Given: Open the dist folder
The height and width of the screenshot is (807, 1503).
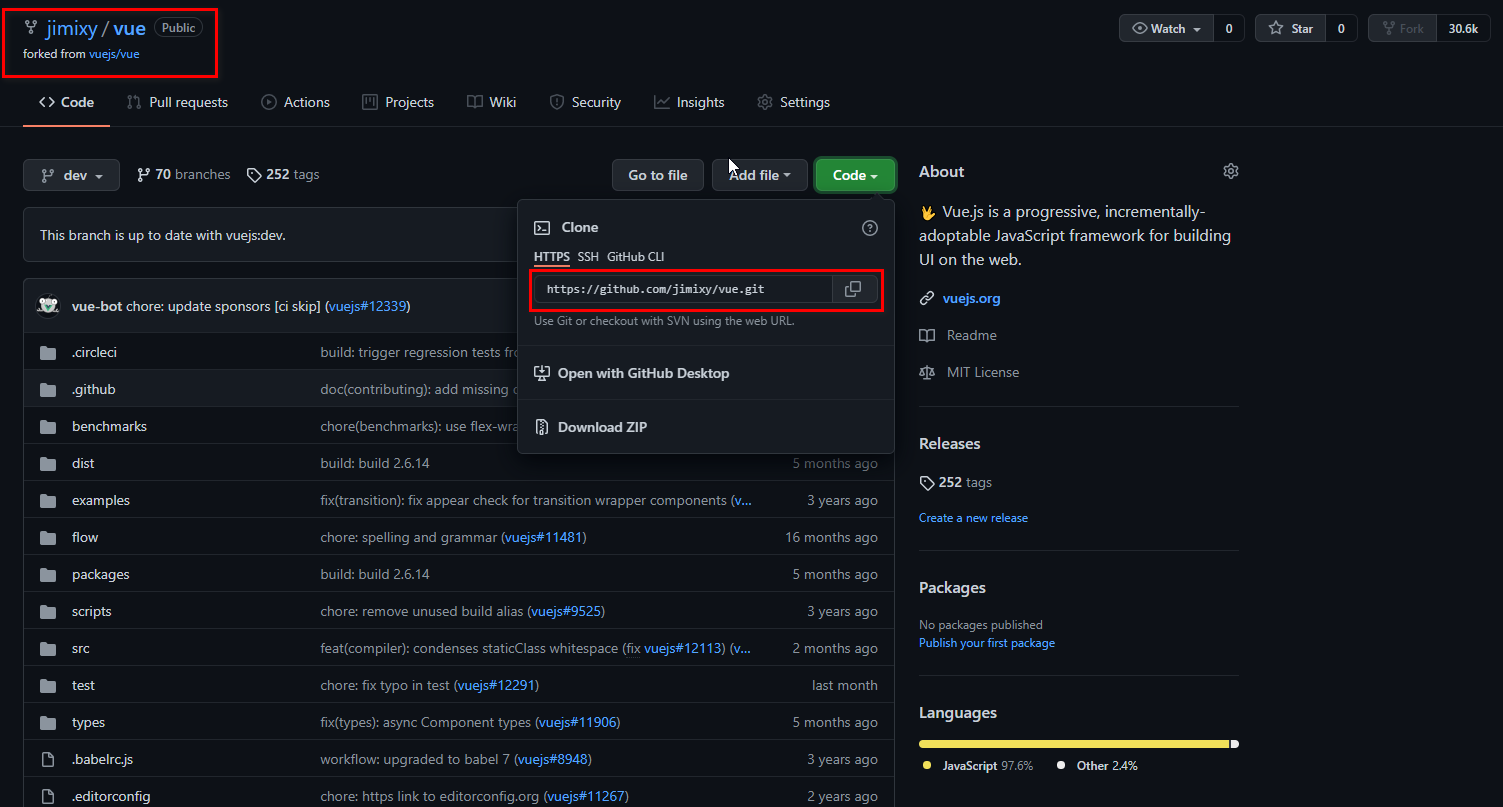Looking at the screenshot, I should 83,463.
